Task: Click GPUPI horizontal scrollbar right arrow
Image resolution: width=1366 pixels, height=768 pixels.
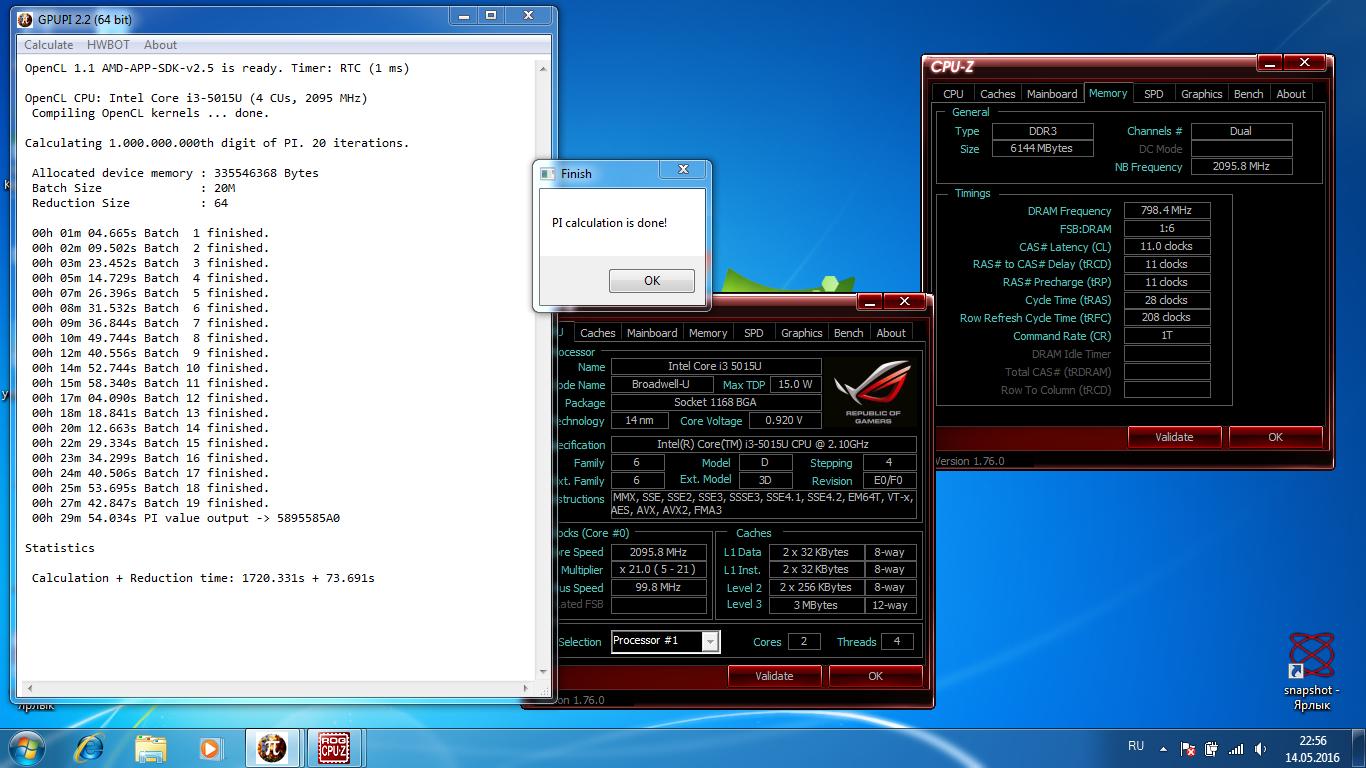Action: [x=527, y=688]
